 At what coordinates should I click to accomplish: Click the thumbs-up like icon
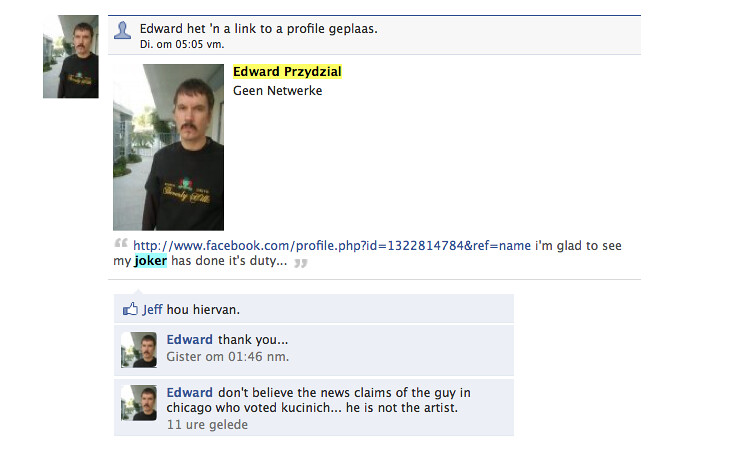point(130,309)
